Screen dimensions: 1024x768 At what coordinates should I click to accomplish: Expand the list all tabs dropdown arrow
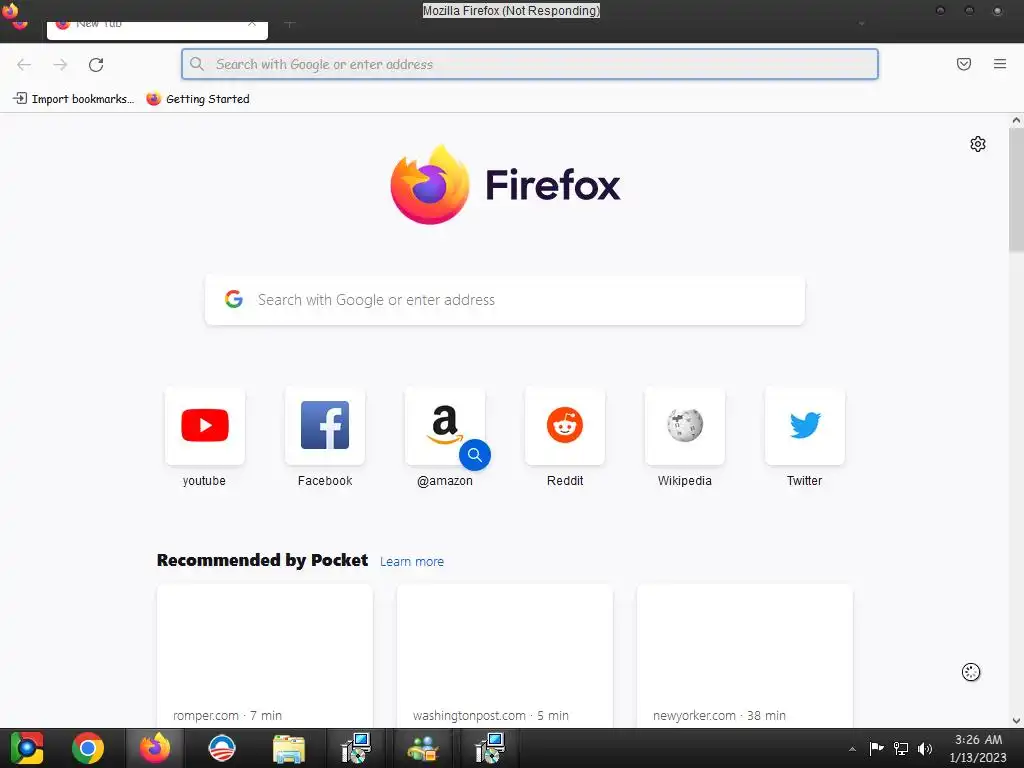(861, 24)
